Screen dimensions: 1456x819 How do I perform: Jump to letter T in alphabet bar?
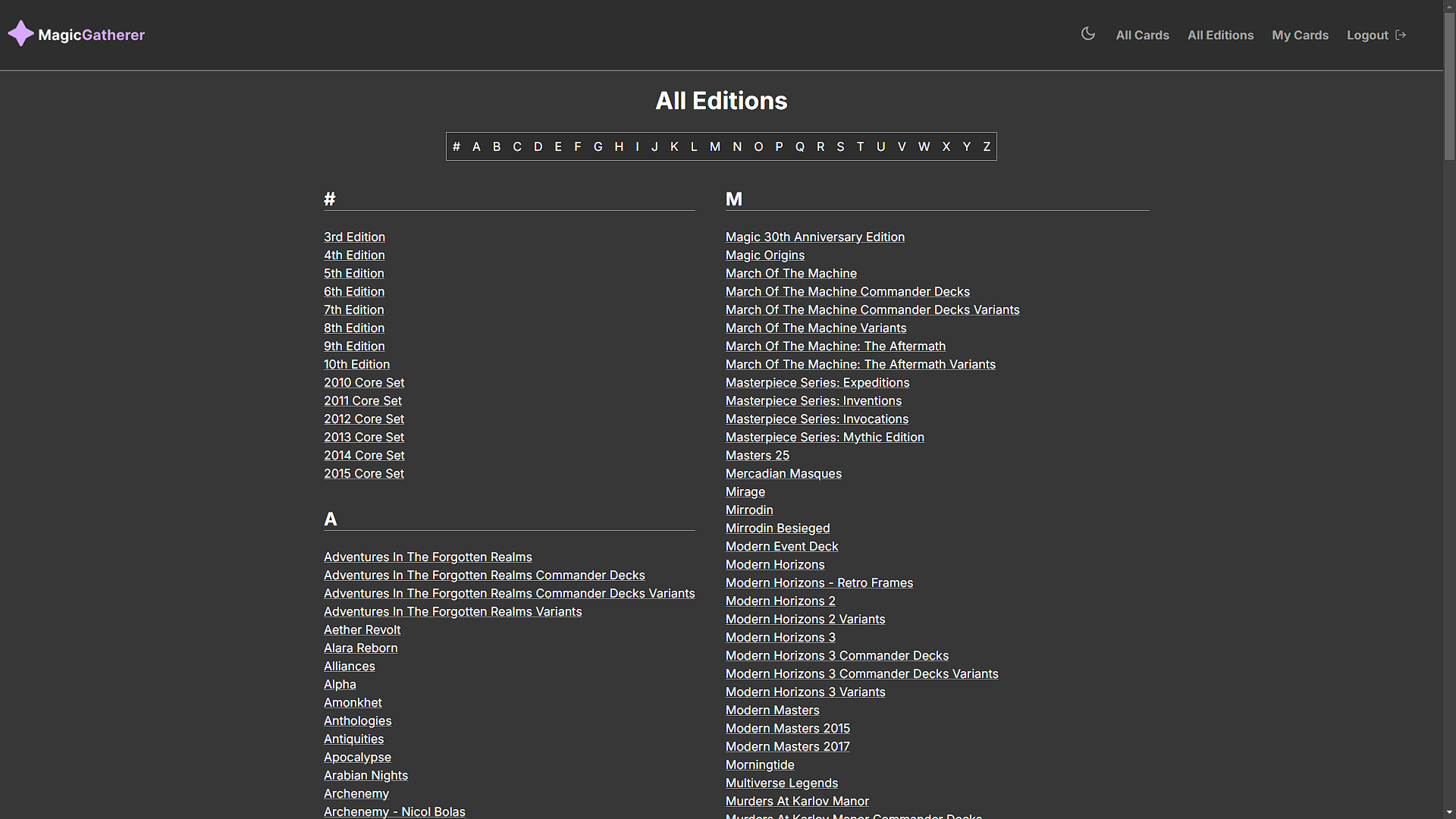(x=861, y=147)
